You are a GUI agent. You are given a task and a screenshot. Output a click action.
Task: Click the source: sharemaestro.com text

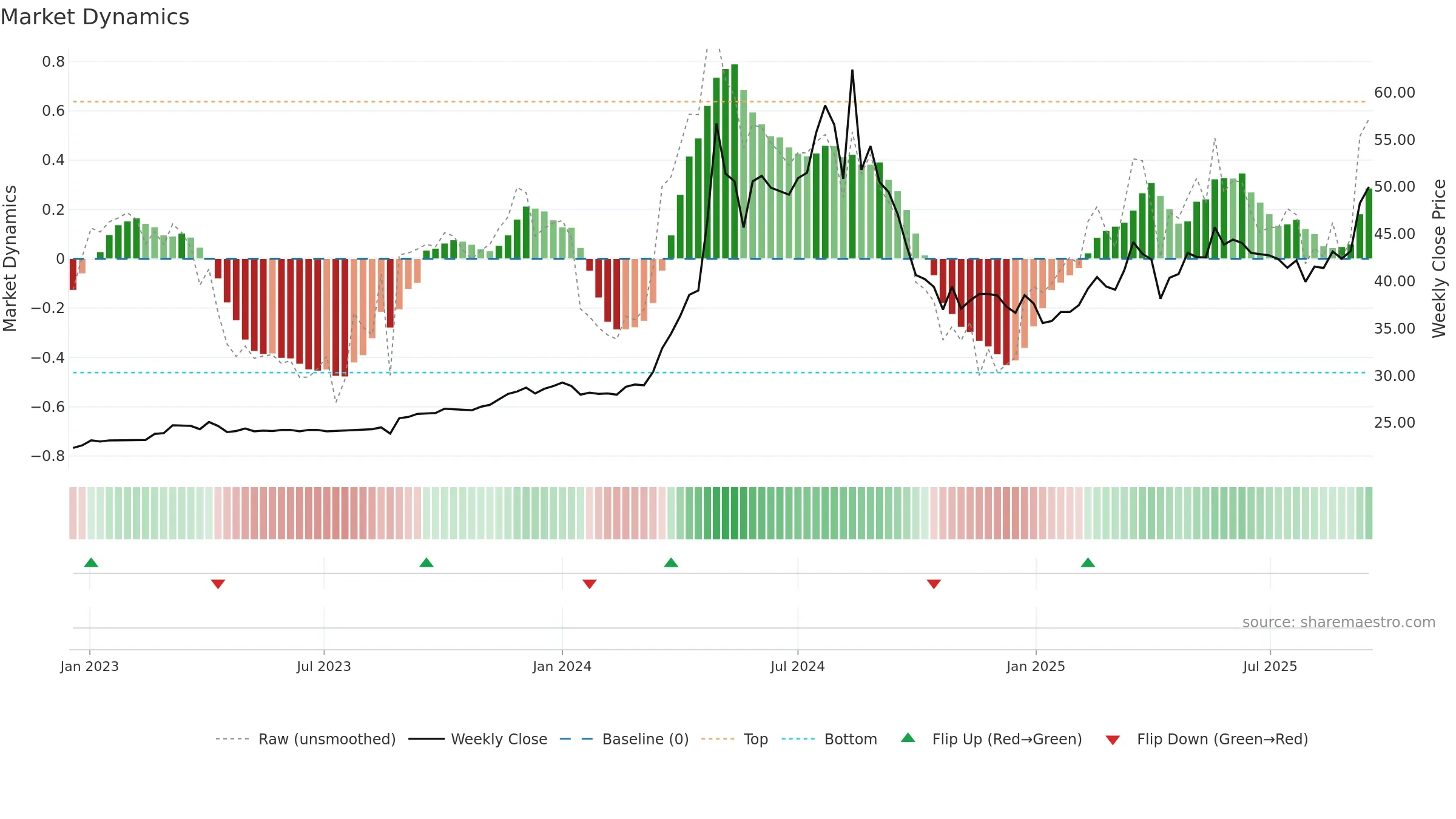[x=1338, y=622]
